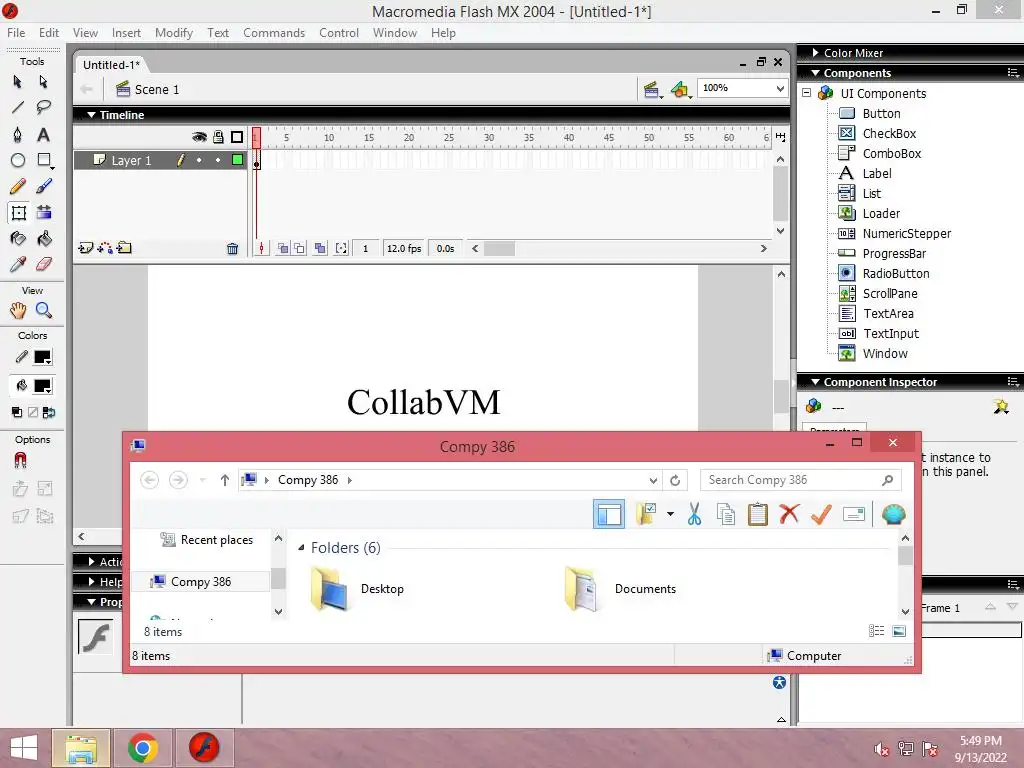Click the Edit Symbols icon

click(681, 89)
